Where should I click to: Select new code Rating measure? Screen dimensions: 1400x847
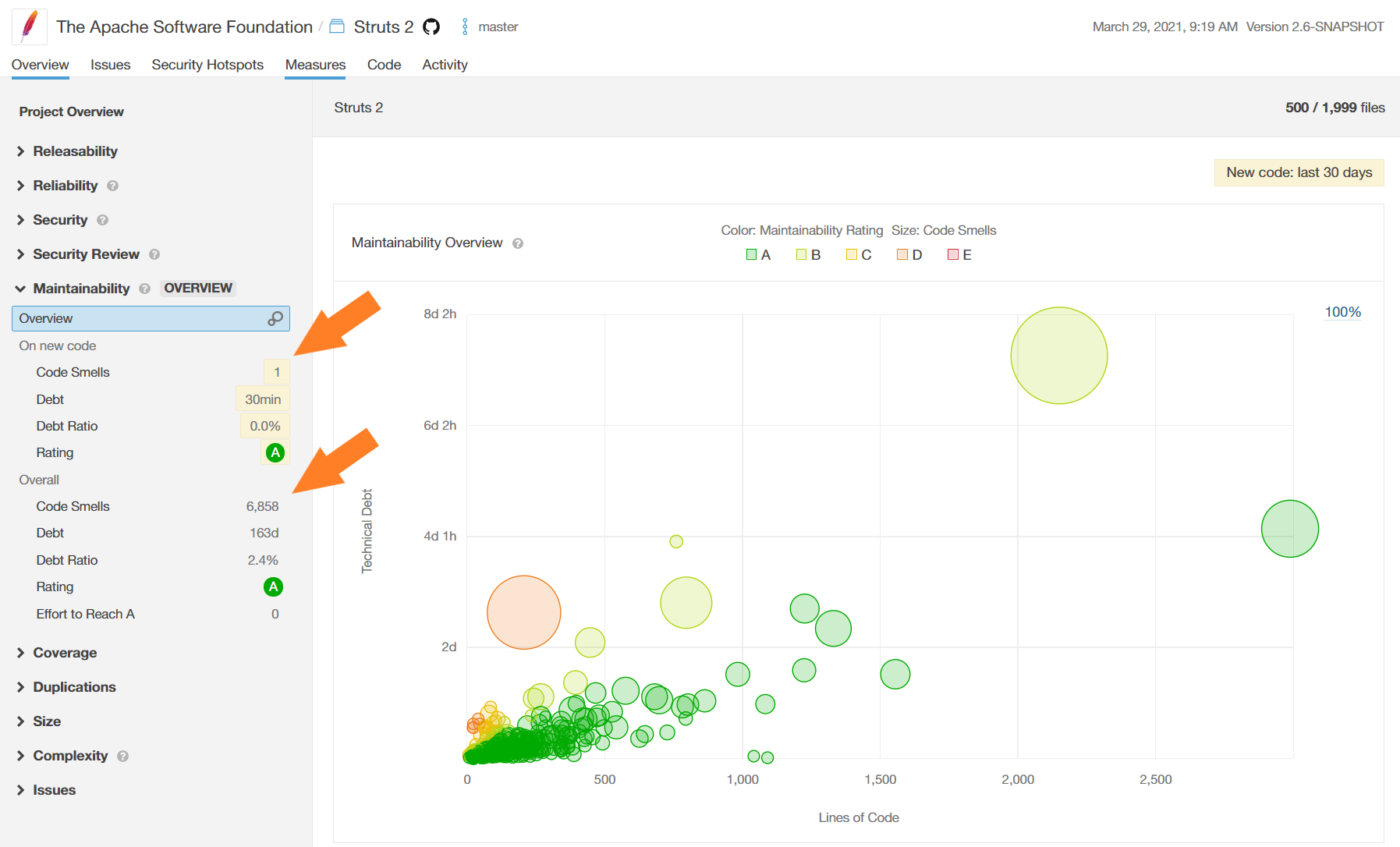pos(151,452)
